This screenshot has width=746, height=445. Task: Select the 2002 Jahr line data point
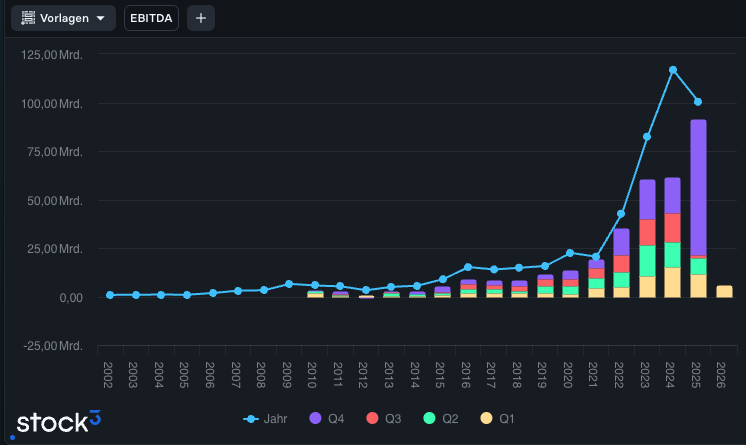(x=110, y=295)
